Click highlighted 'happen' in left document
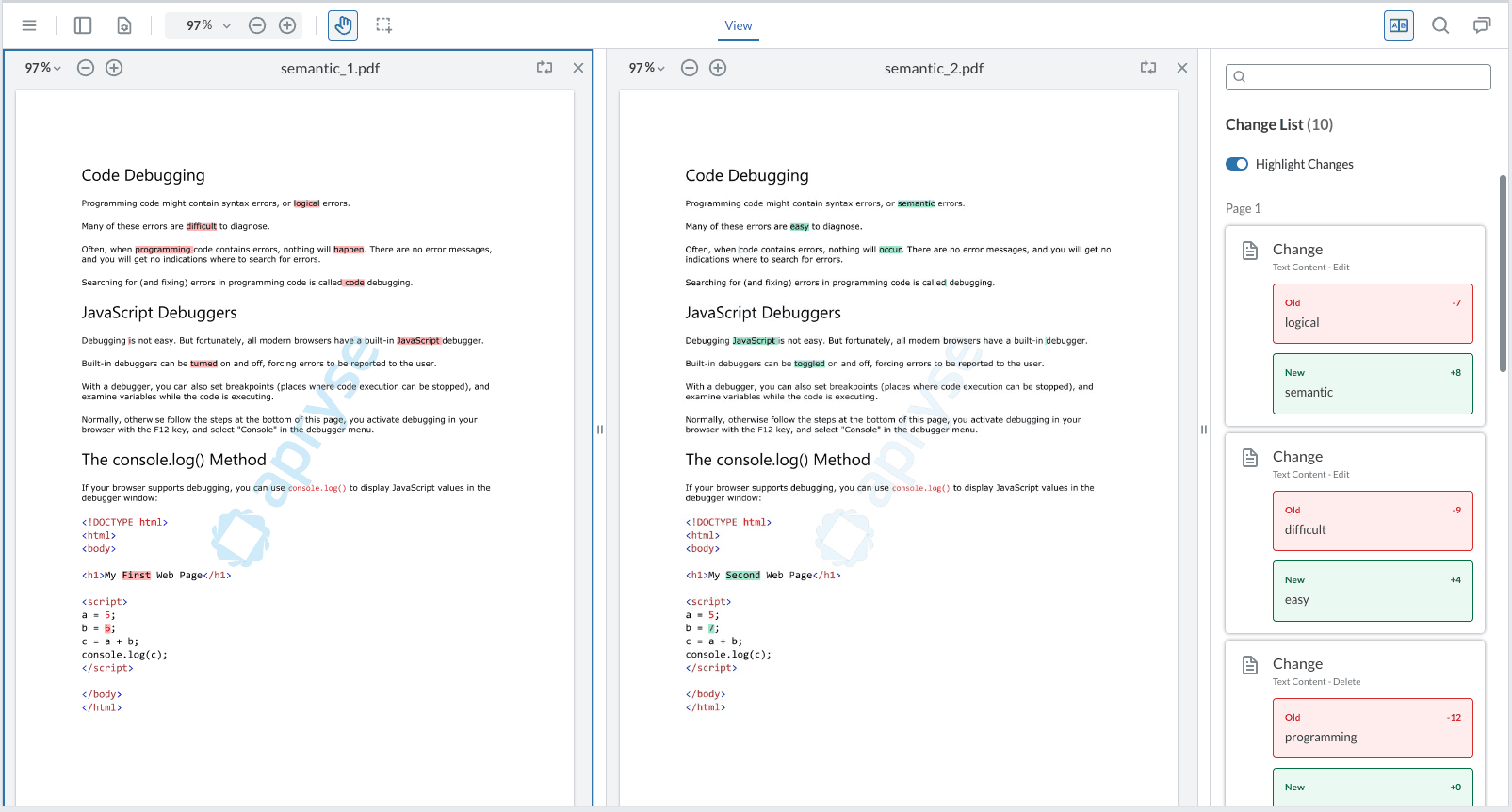Image resolution: width=1512 pixels, height=812 pixels. point(349,250)
